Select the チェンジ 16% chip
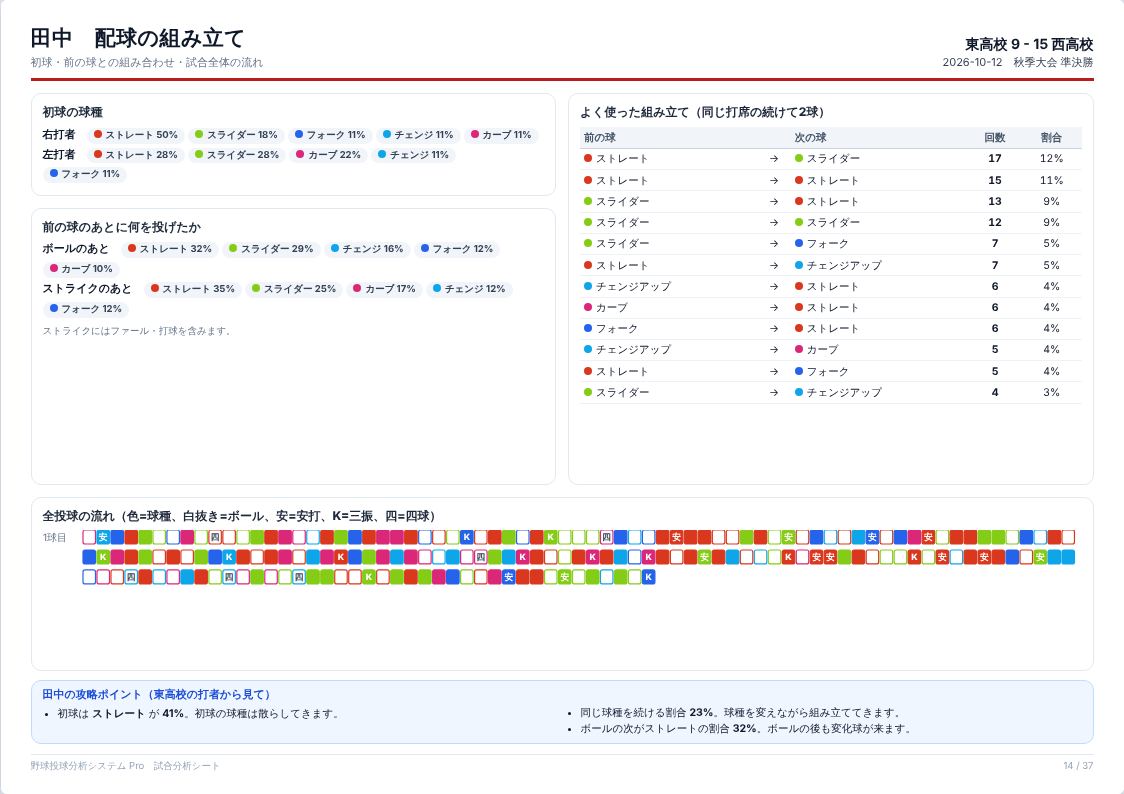The height and width of the screenshot is (794, 1124). [x=367, y=249]
